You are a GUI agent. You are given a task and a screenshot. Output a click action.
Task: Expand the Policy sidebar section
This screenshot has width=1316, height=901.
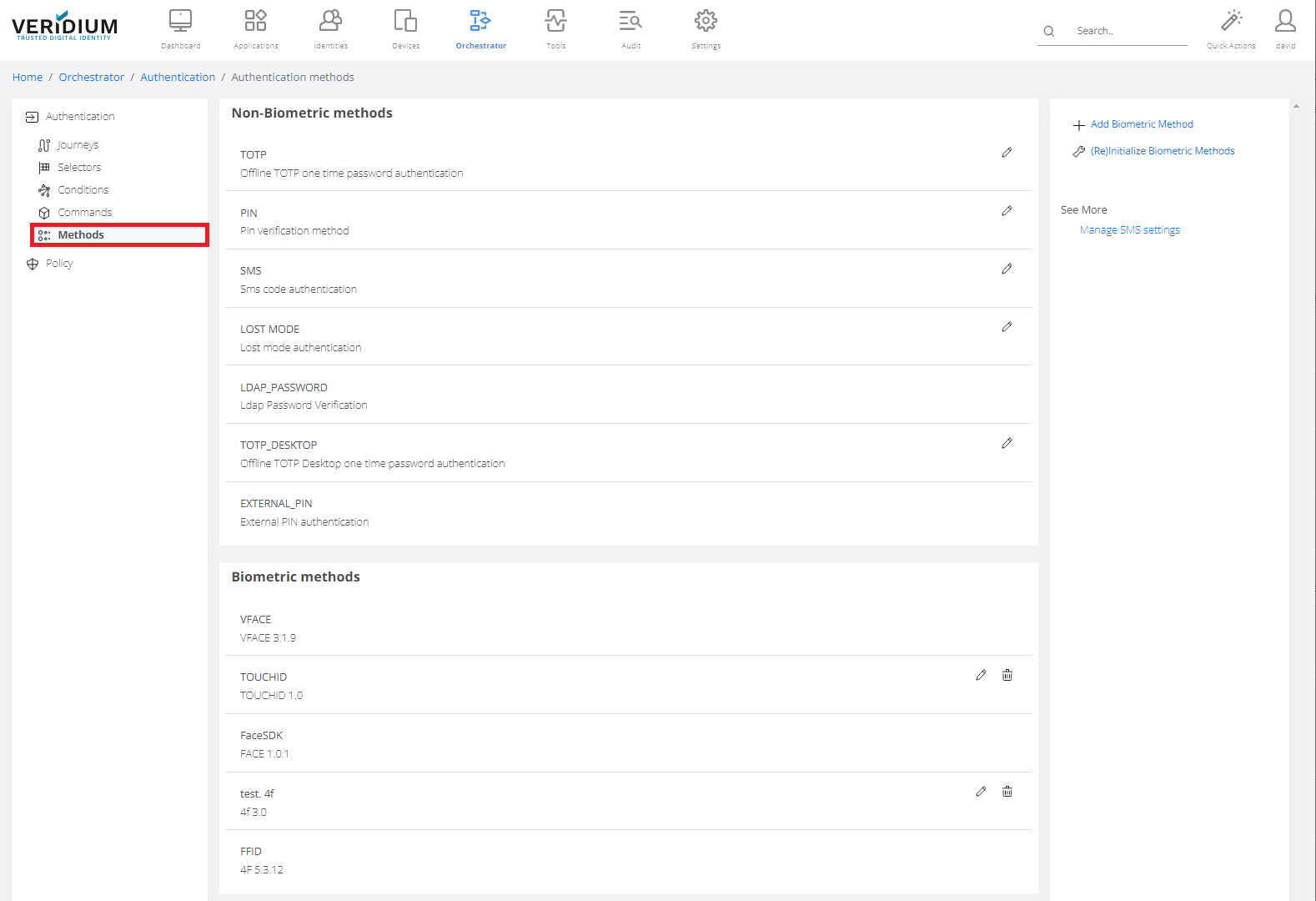point(59,264)
